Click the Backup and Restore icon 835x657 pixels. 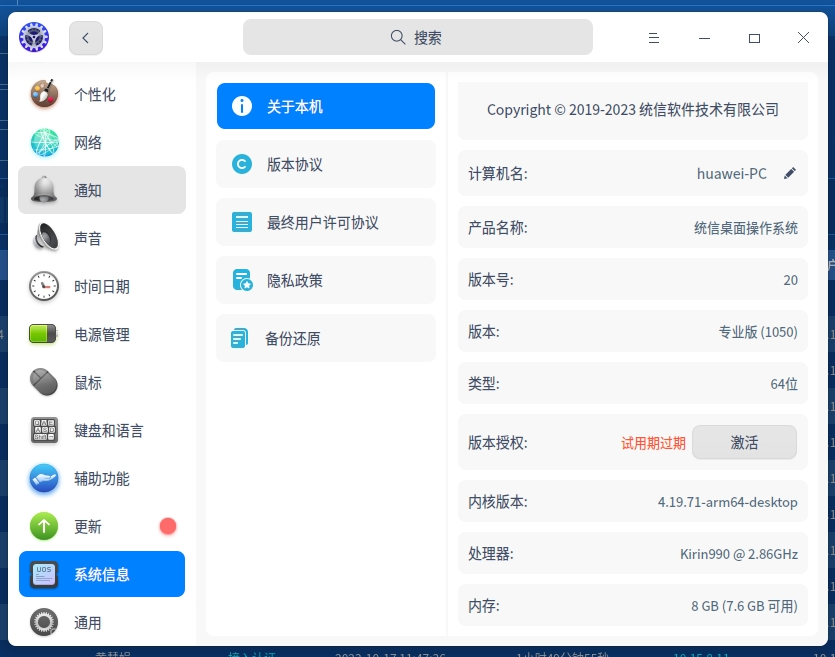pos(240,338)
